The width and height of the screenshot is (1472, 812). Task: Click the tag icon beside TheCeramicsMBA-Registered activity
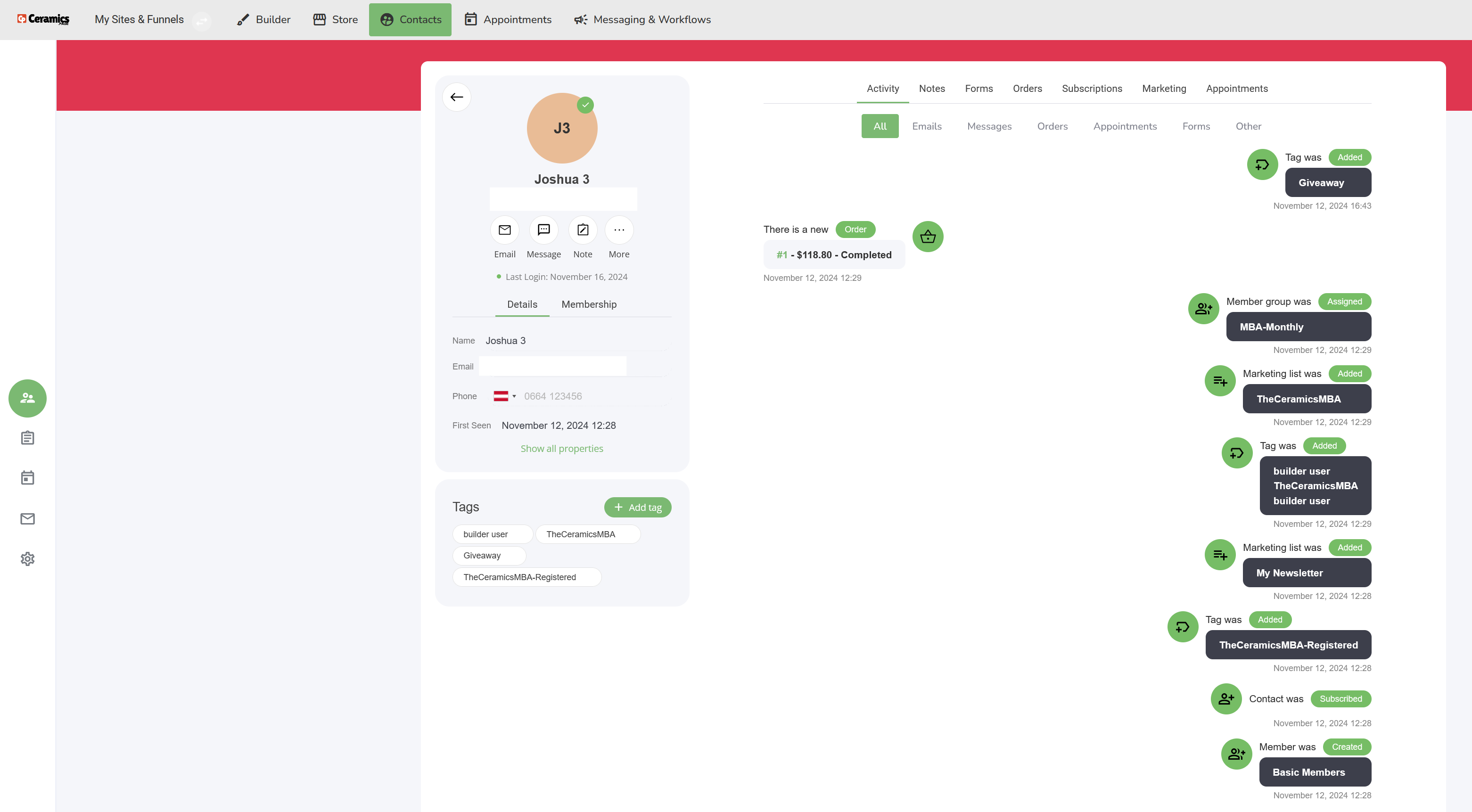(1183, 627)
